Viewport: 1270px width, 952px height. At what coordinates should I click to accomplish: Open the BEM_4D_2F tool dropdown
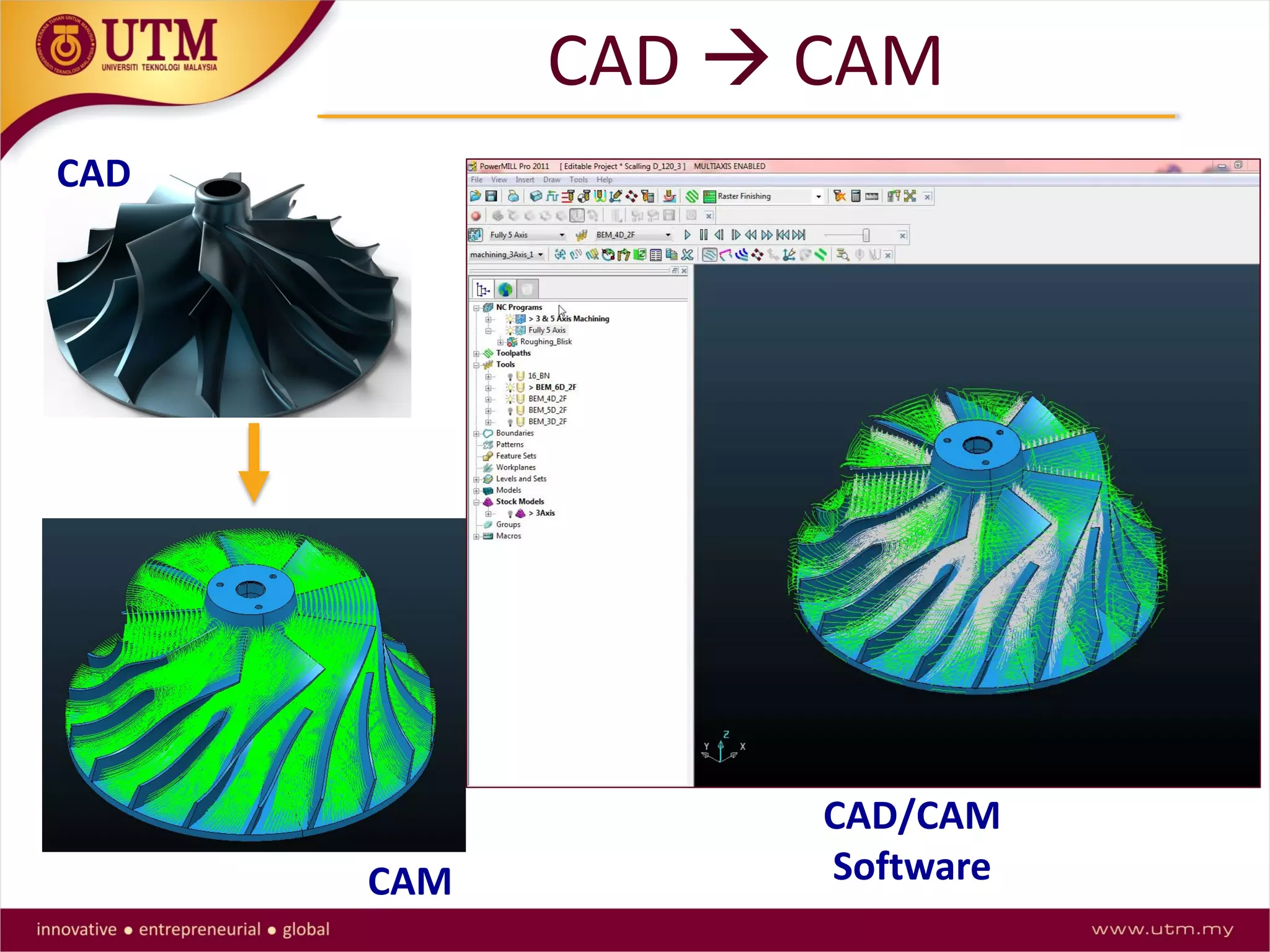(x=668, y=235)
